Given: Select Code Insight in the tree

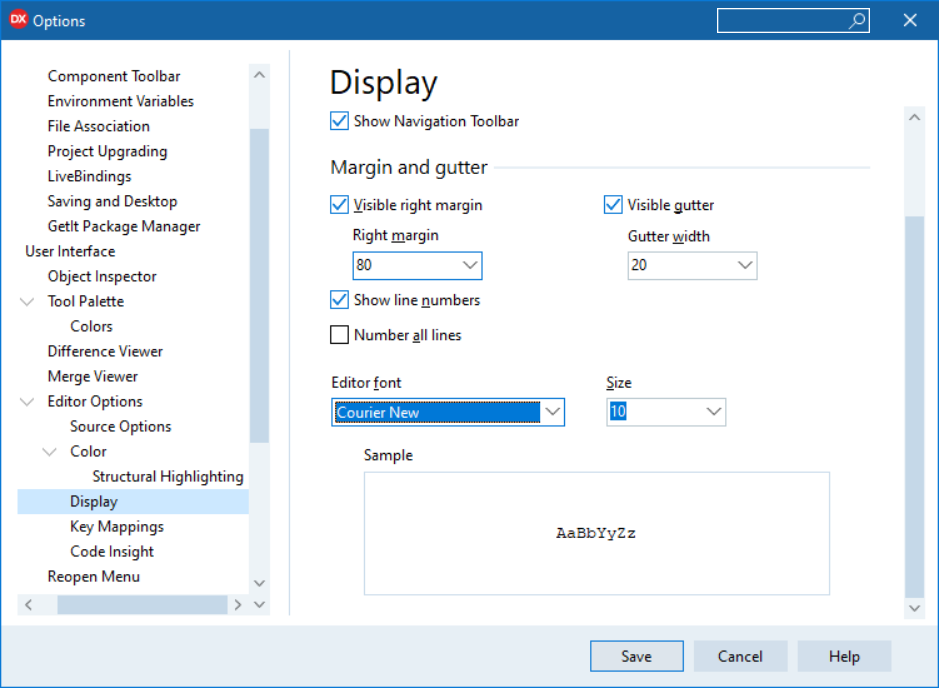Looking at the screenshot, I should coord(112,551).
